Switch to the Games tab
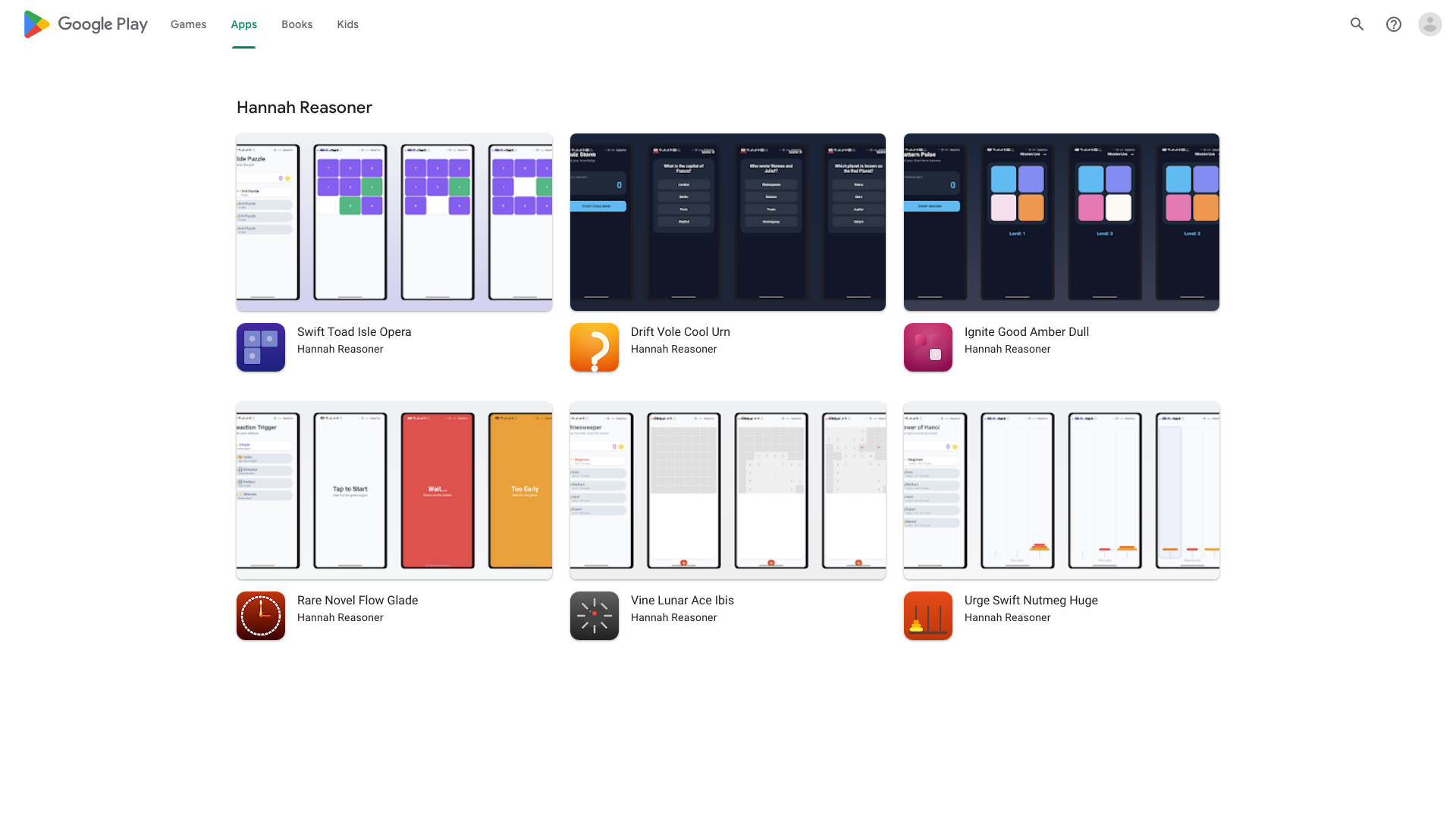The height and width of the screenshot is (819, 1456). tap(188, 24)
